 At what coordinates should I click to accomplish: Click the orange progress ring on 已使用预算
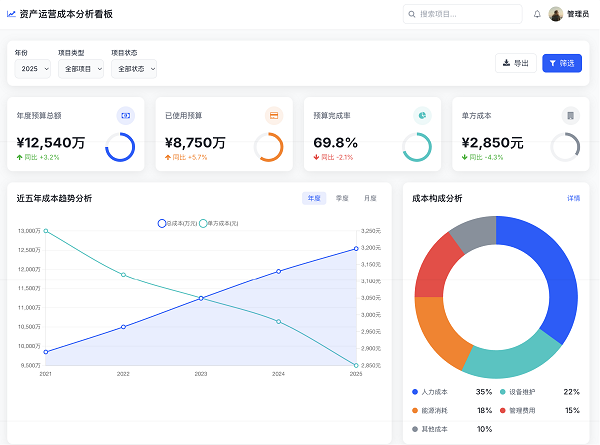pos(269,147)
